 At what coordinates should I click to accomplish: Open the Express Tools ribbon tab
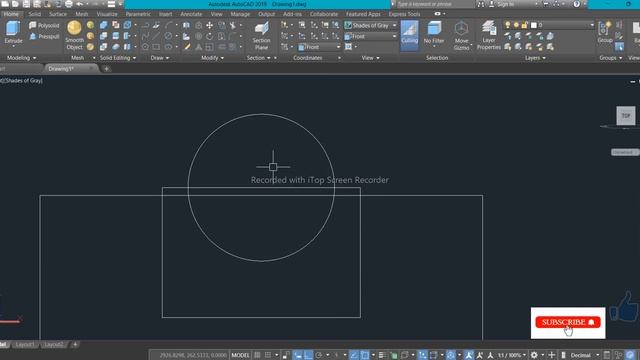click(x=404, y=14)
